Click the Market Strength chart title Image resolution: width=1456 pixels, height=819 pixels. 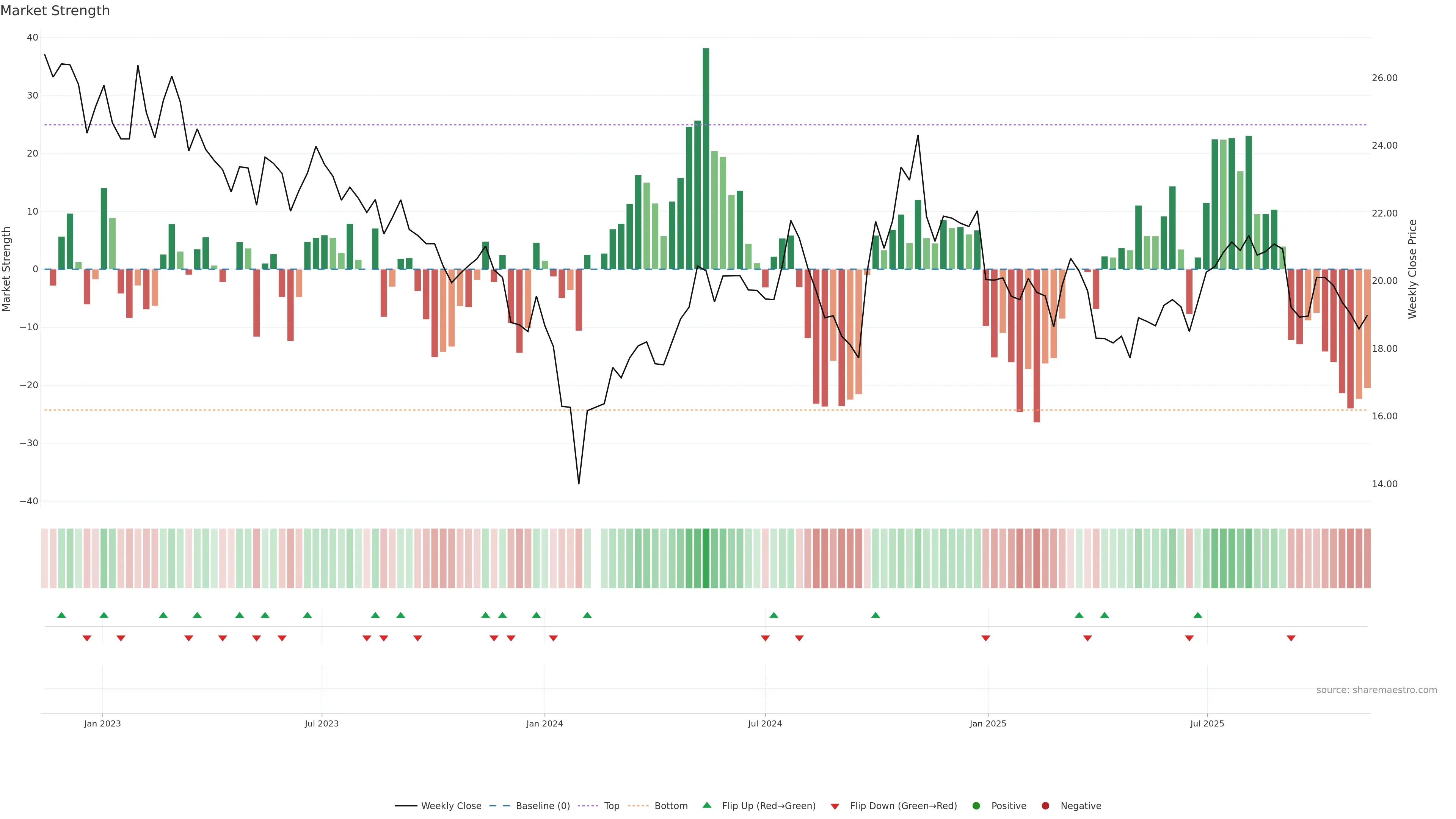(55, 11)
